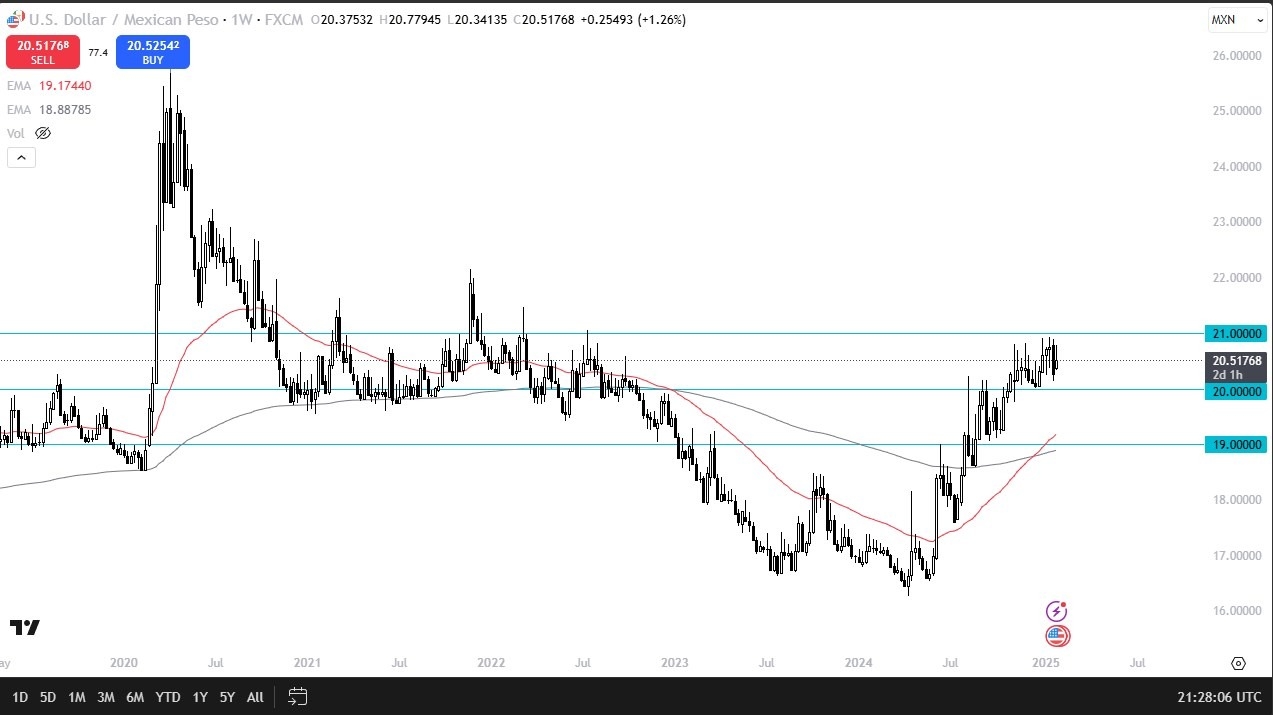This screenshot has width=1273, height=715.
Task: Click the 21.00000 horizontal line price label
Action: point(1235,333)
